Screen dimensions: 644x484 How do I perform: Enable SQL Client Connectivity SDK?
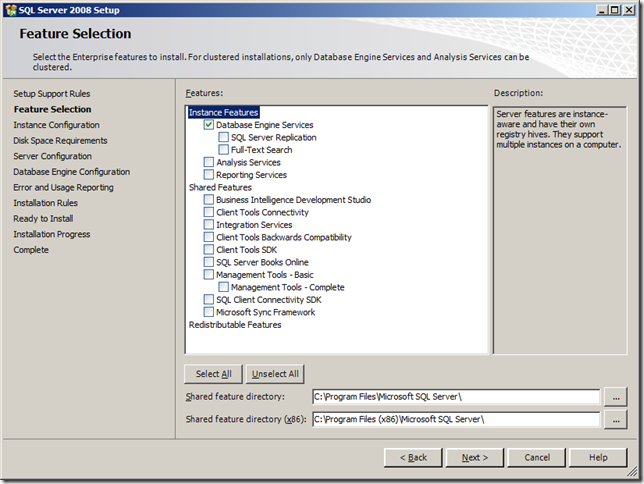(x=209, y=299)
